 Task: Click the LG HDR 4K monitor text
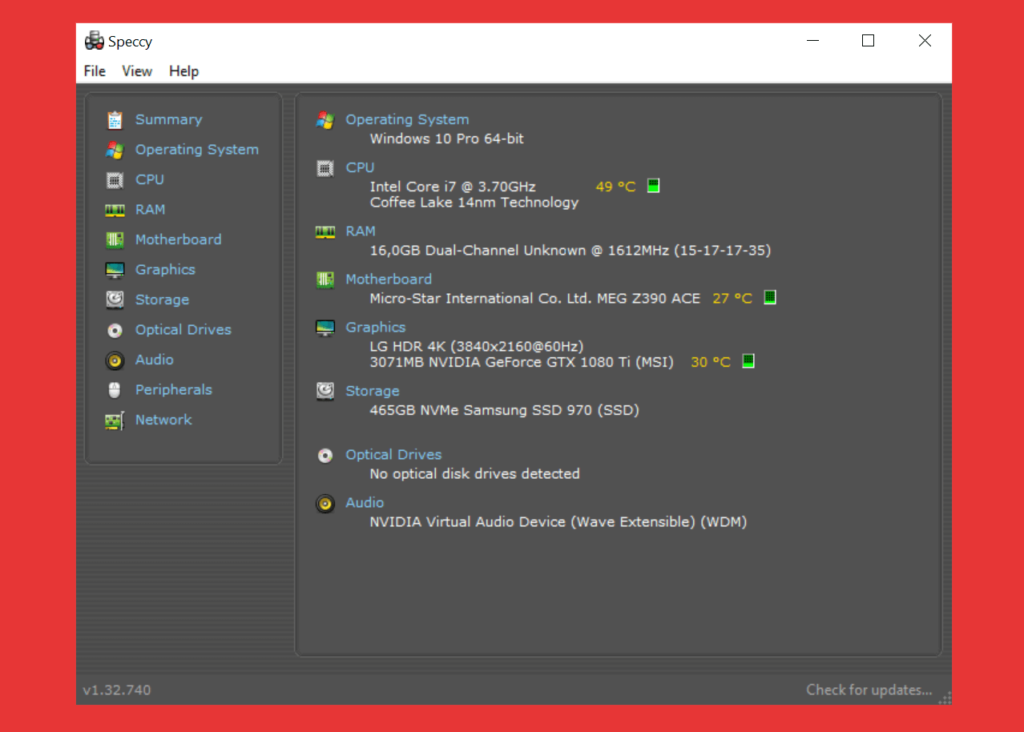pos(477,346)
